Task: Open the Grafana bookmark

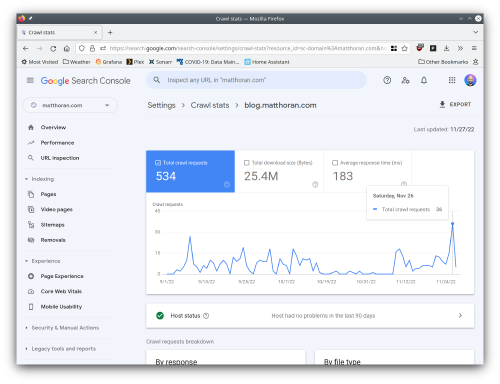Action: [109, 62]
